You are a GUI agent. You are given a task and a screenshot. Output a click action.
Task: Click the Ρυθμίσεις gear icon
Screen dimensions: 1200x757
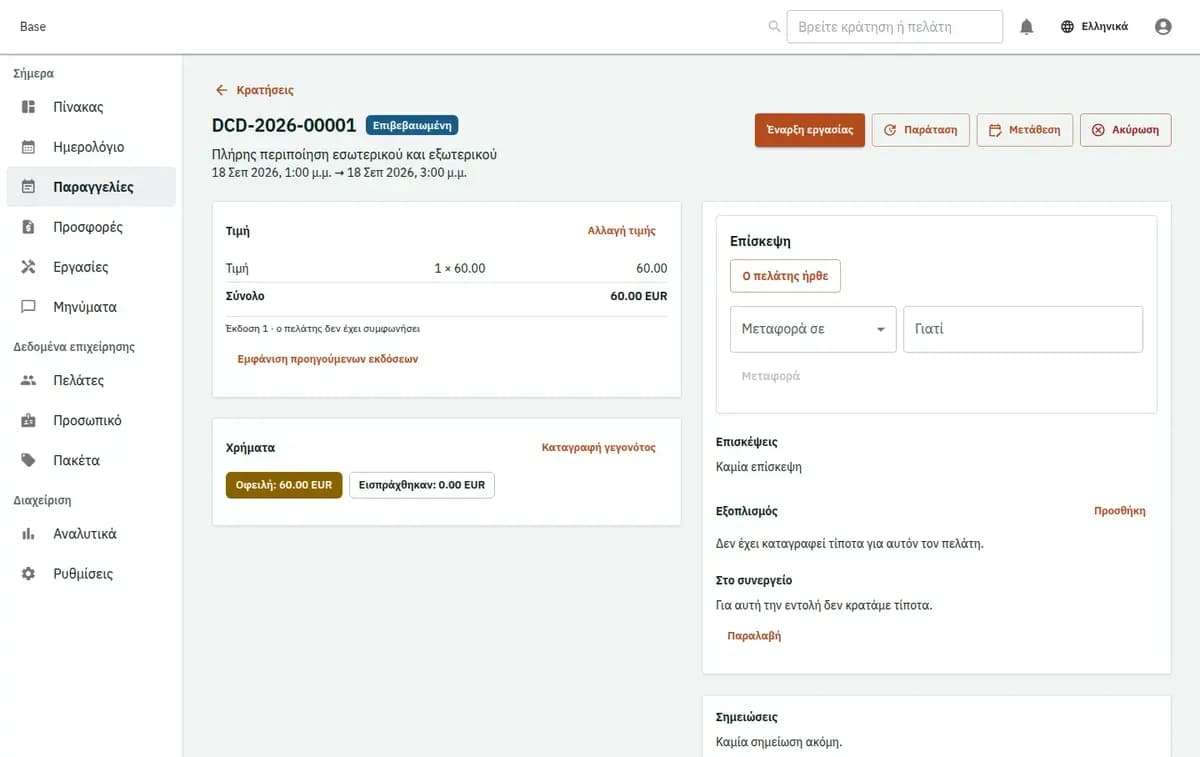[x=29, y=574]
